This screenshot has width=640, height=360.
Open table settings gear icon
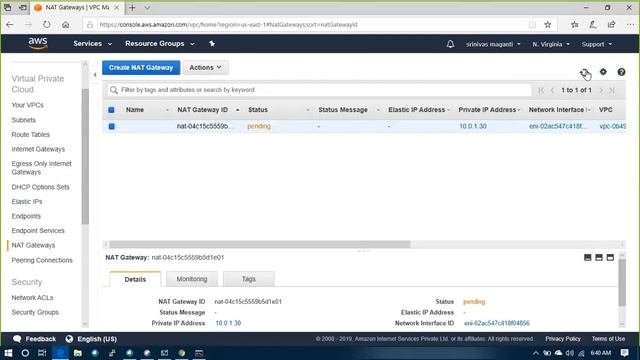pyautogui.click(x=603, y=72)
